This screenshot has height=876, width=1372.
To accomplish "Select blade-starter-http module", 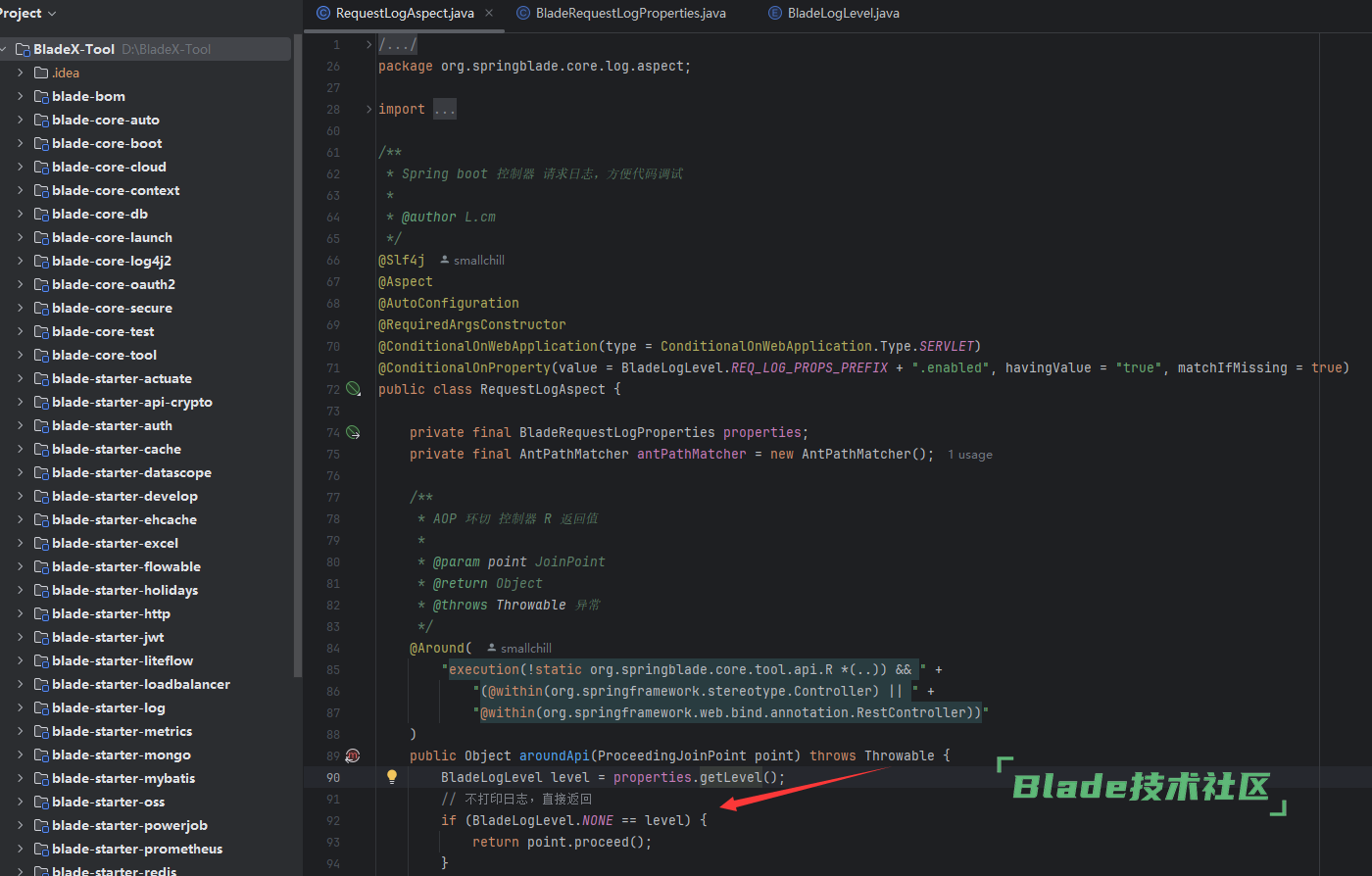I will 111,613.
